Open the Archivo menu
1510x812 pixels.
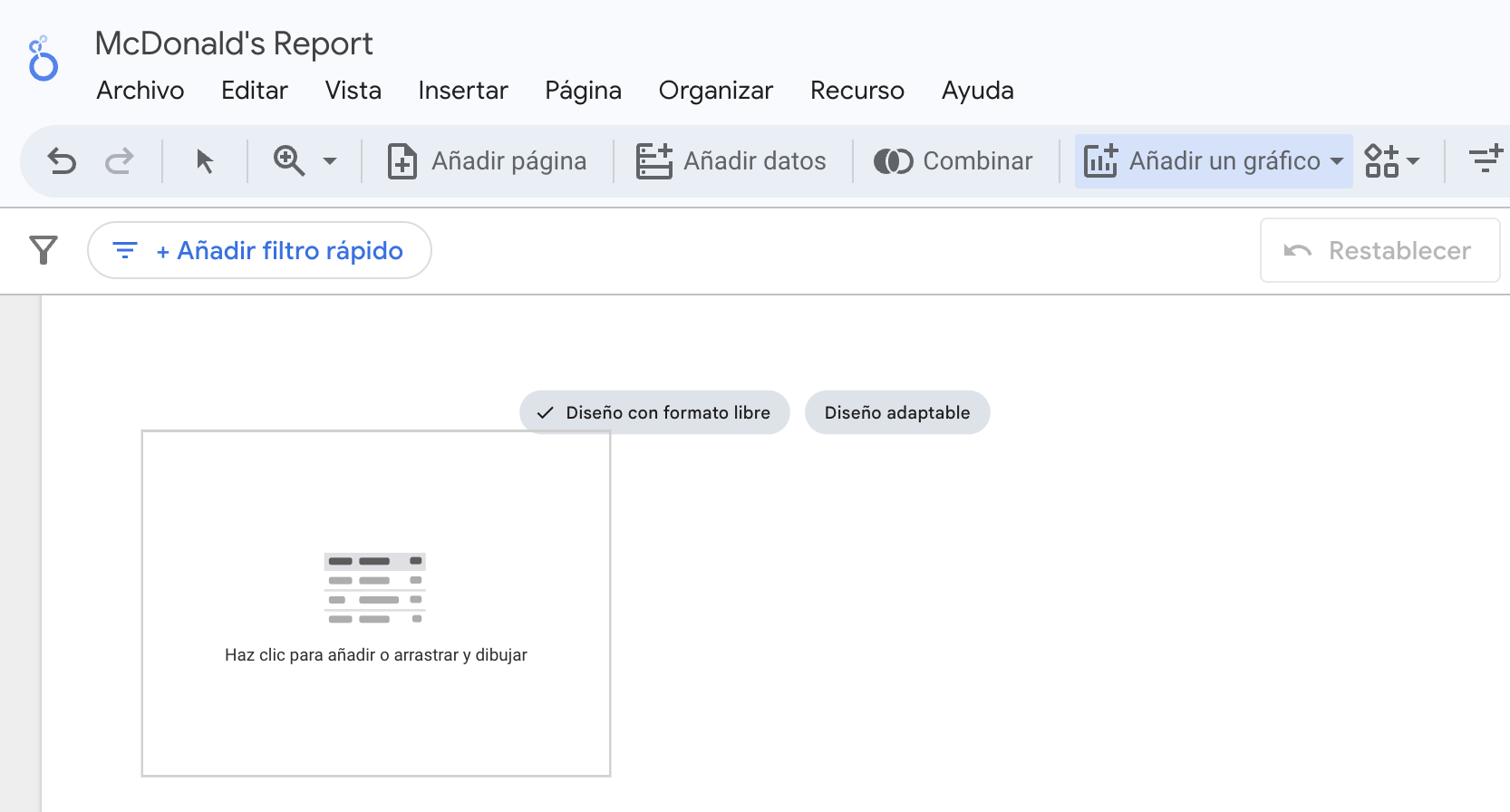click(140, 91)
